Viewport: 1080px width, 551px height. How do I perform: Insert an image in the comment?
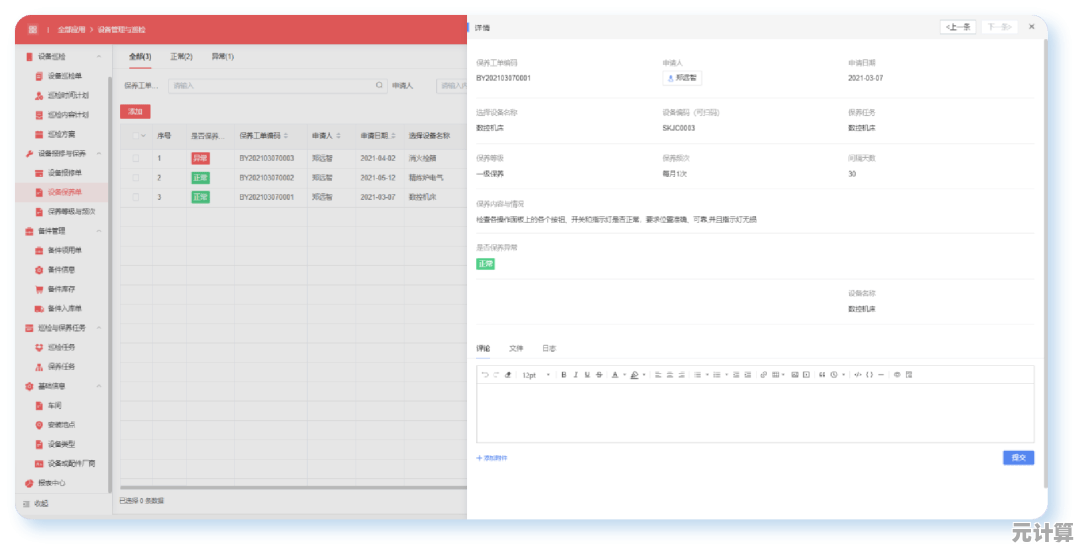point(794,375)
